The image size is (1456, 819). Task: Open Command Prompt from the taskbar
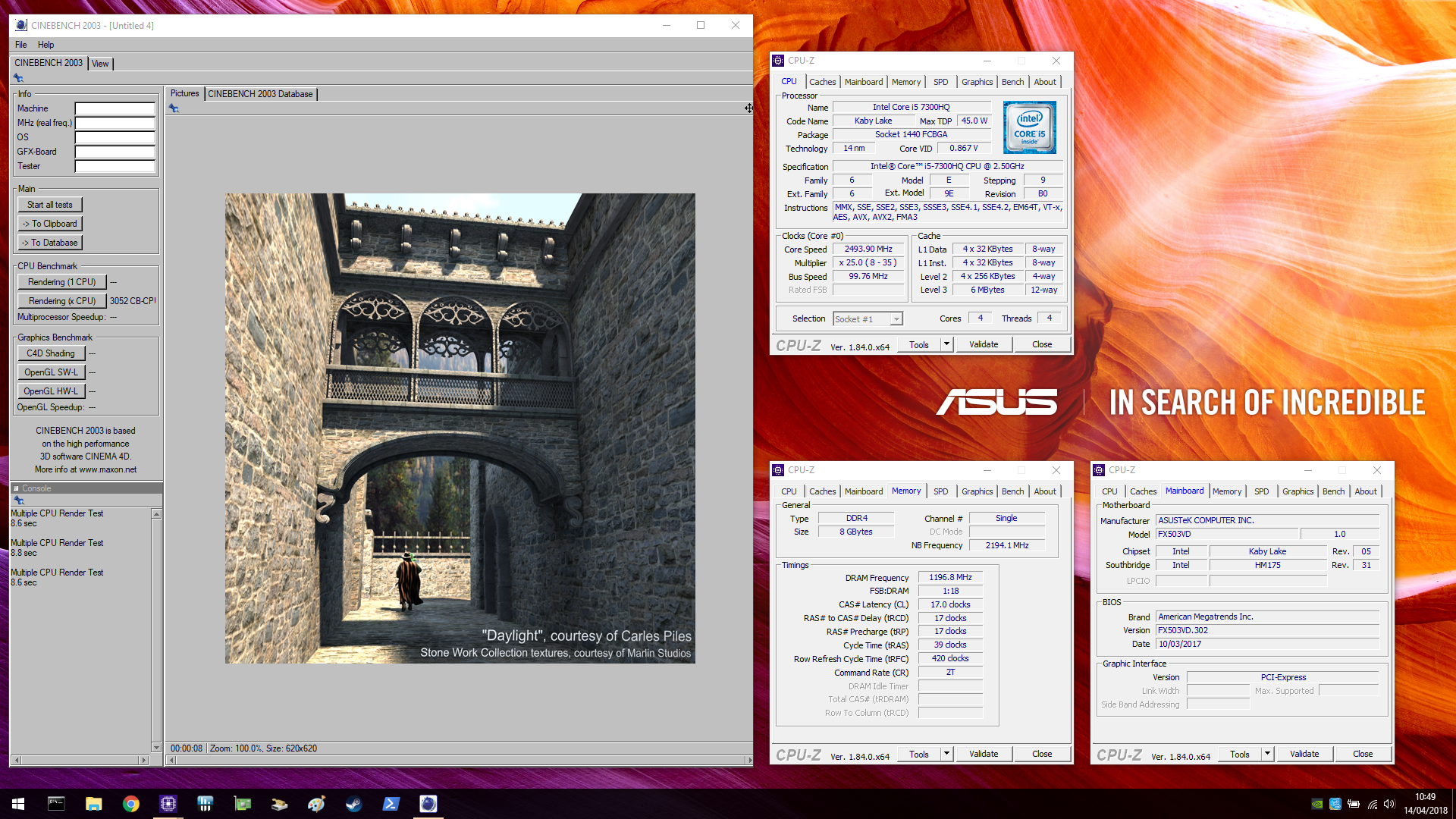pyautogui.click(x=56, y=804)
